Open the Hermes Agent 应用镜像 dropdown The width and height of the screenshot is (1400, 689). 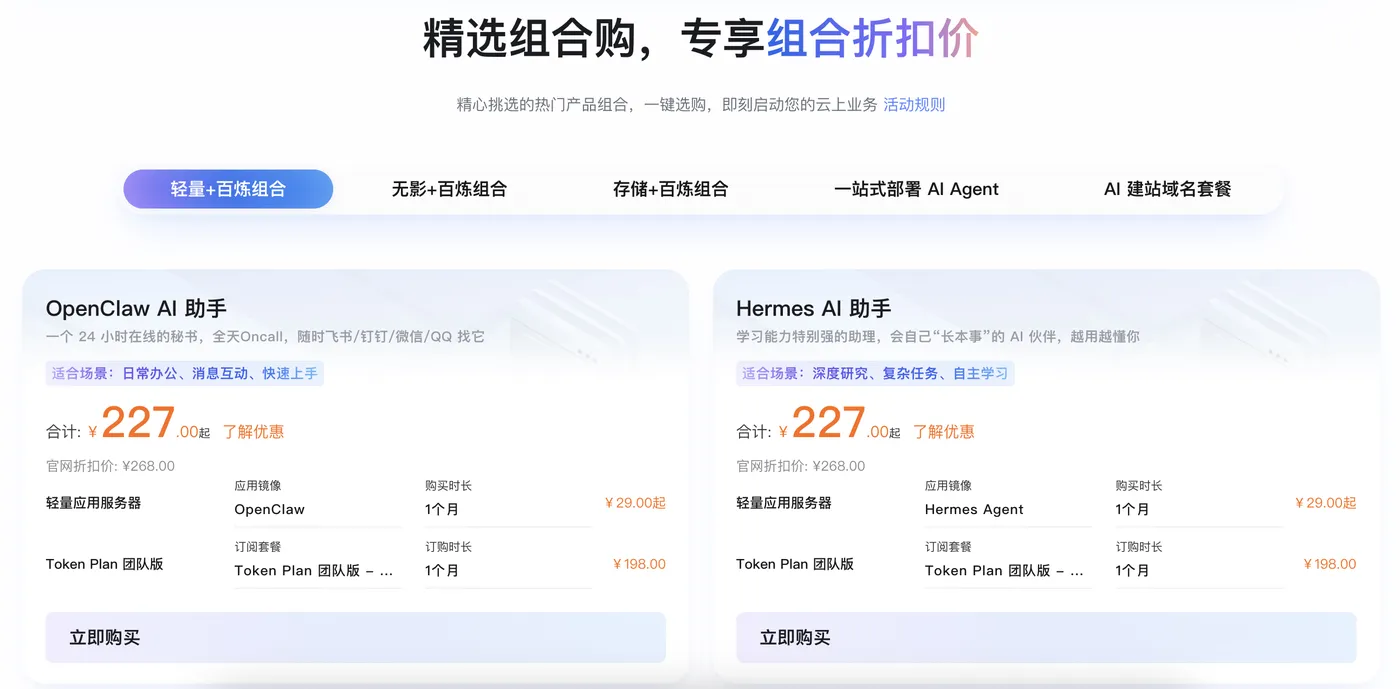pos(1008,510)
